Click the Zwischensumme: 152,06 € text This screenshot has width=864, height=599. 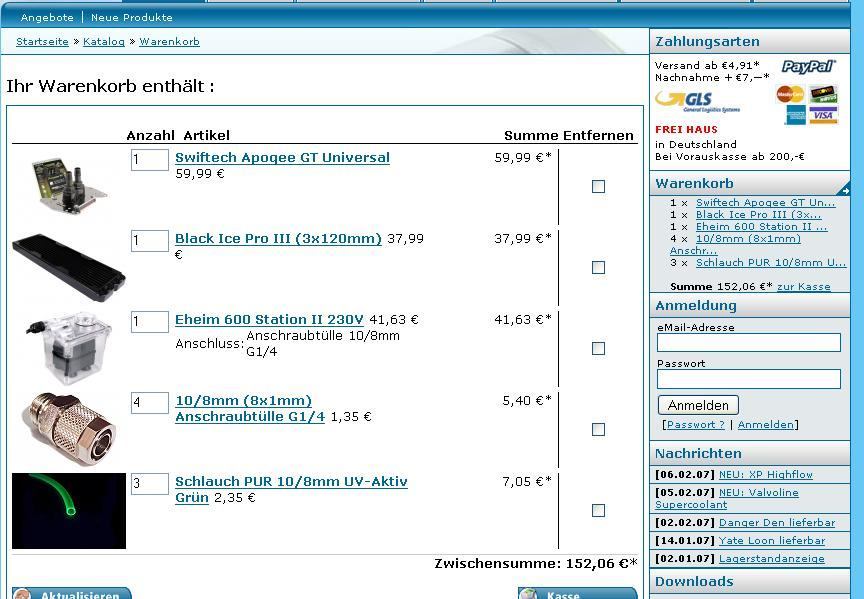[536, 564]
